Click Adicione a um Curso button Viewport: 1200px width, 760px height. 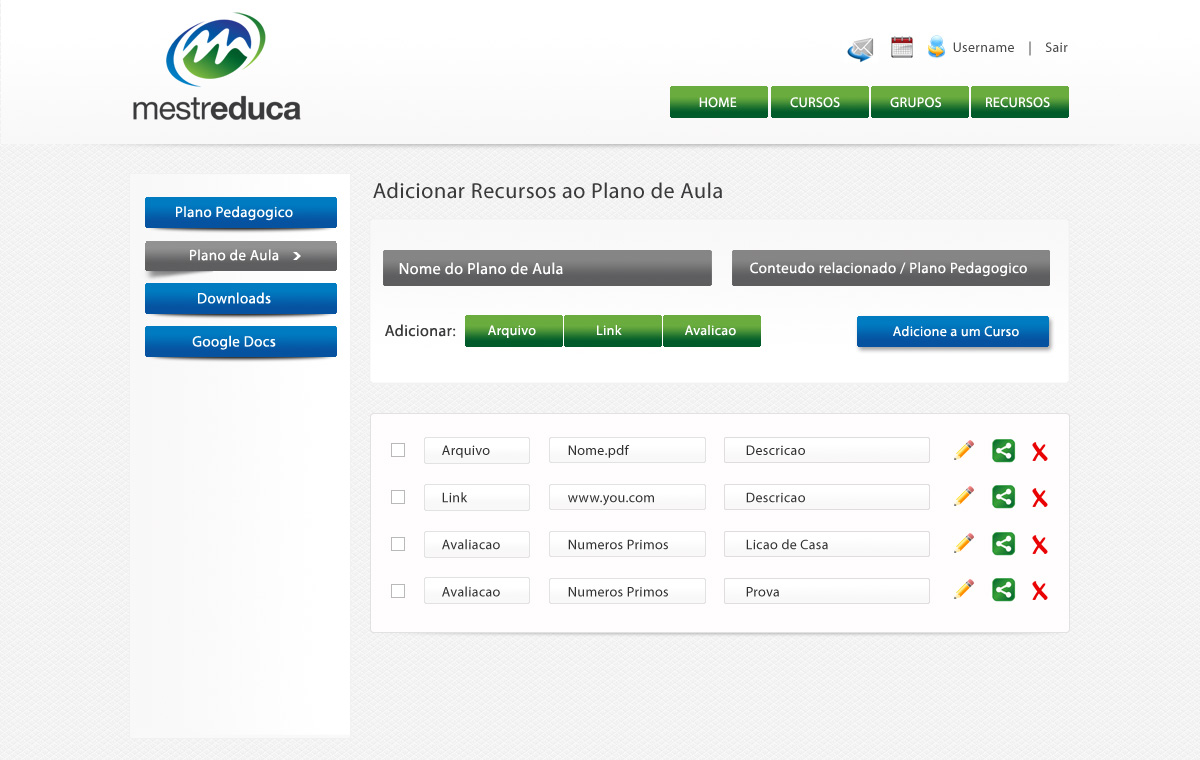coord(953,331)
